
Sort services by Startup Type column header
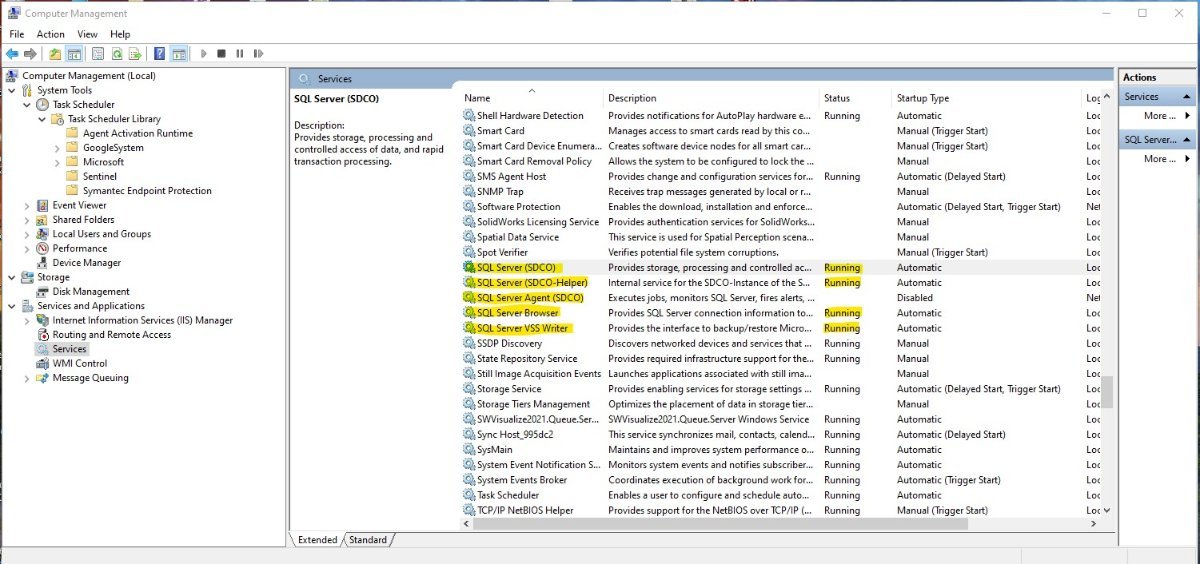pos(923,98)
